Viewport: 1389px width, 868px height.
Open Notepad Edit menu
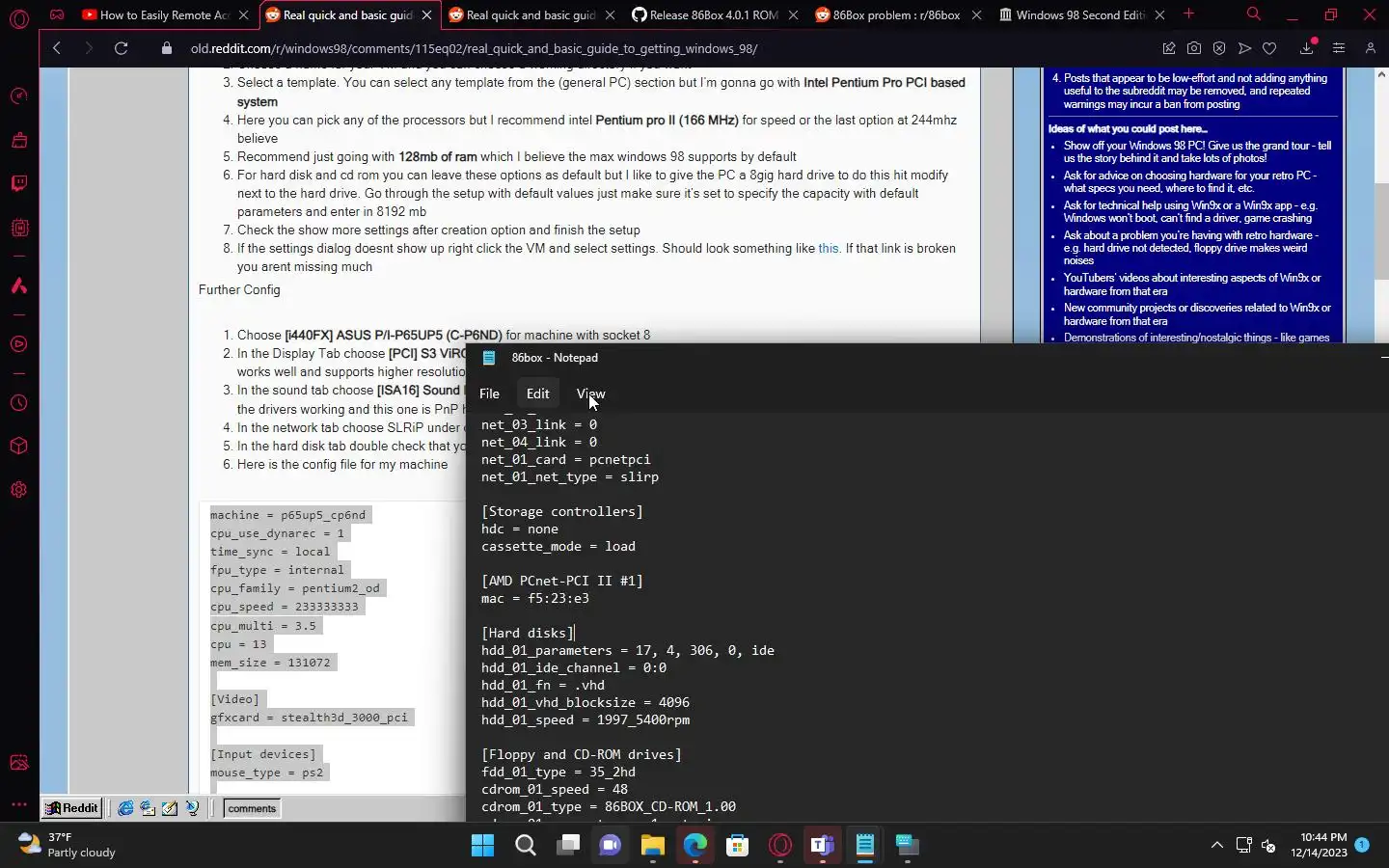pyautogui.click(x=537, y=393)
